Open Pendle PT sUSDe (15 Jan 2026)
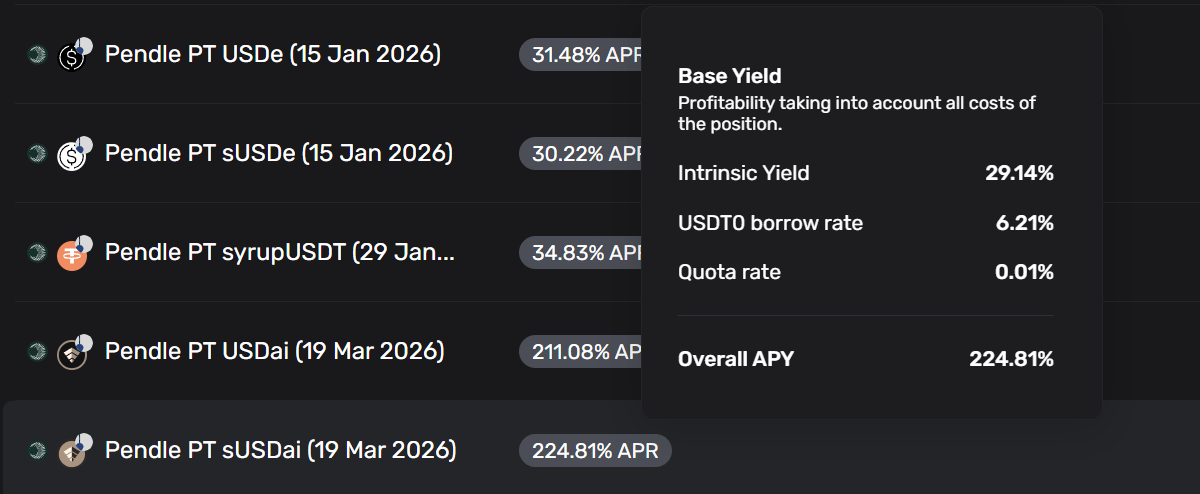Image resolution: width=1200 pixels, height=494 pixels. pos(278,153)
